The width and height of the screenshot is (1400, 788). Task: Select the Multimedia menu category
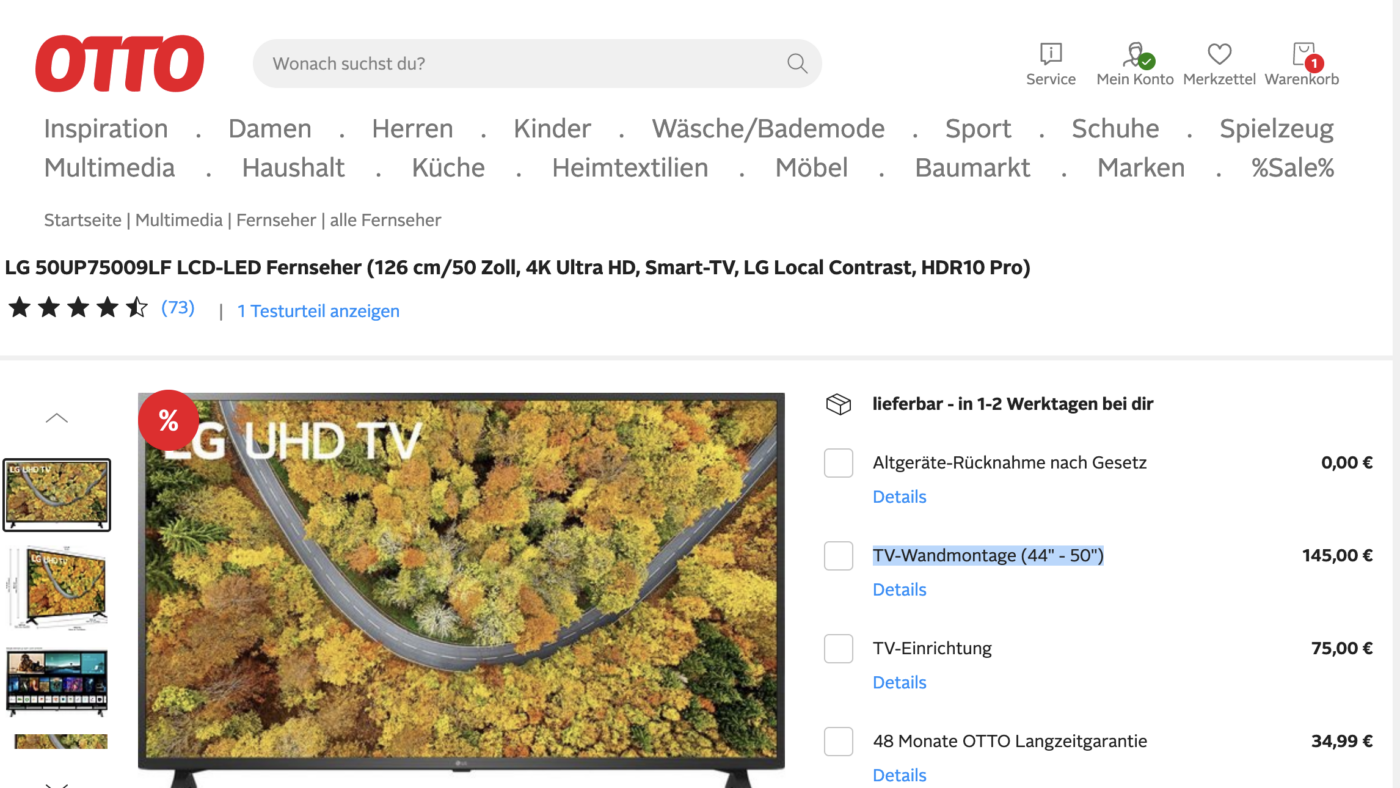tap(109, 168)
